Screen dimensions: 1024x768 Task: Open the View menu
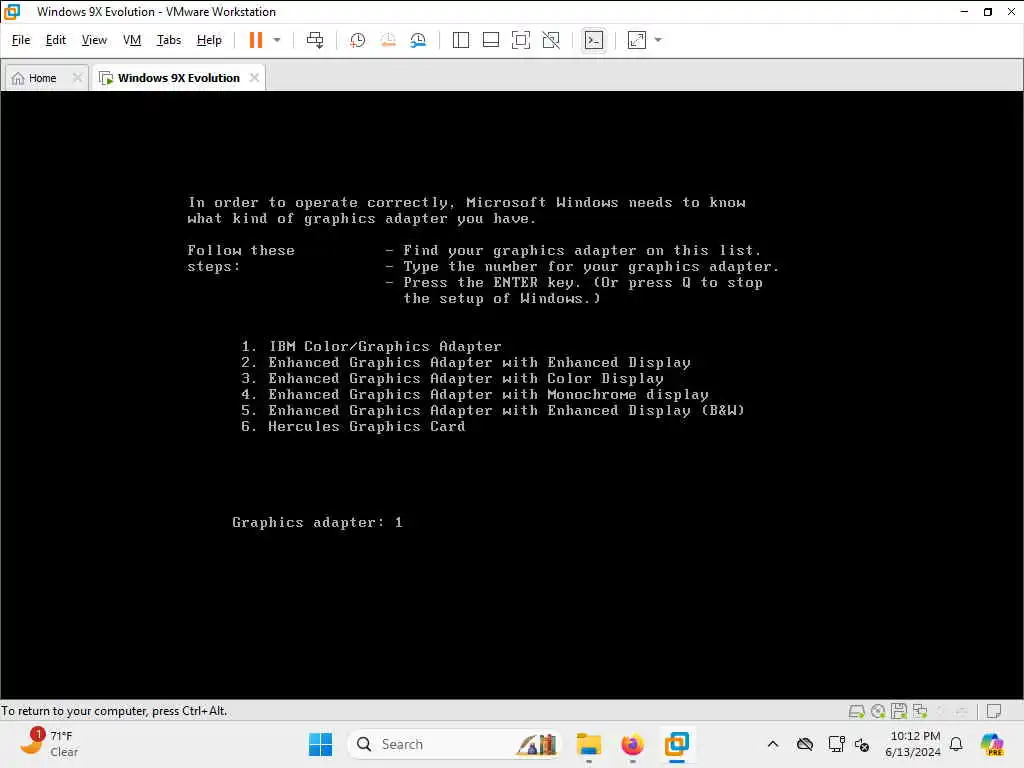(94, 40)
